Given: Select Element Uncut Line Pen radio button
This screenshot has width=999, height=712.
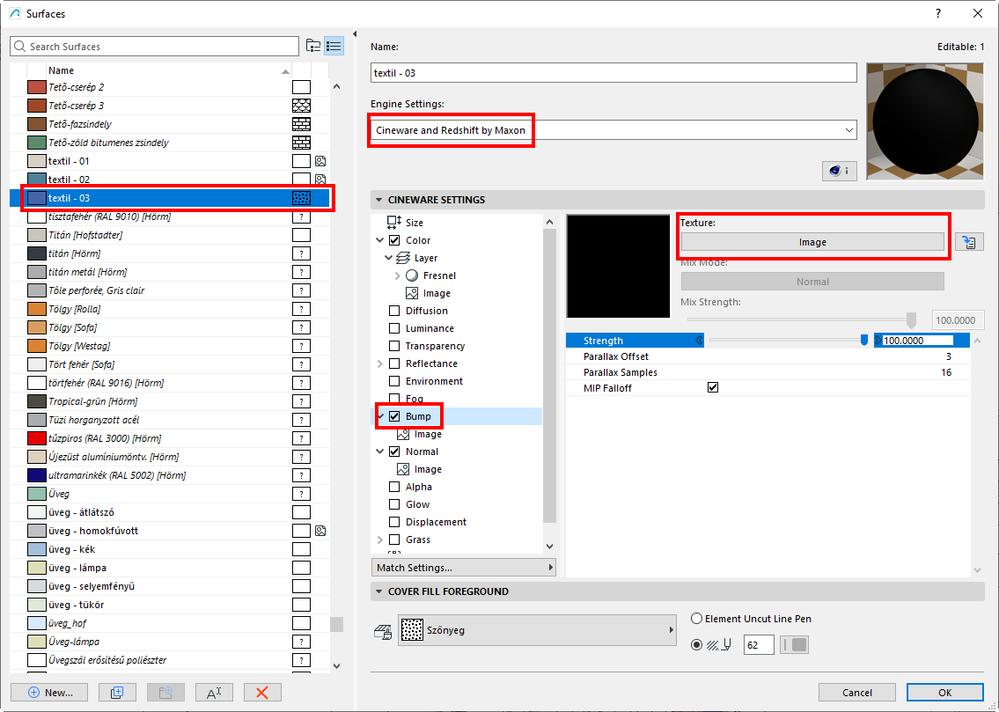Looking at the screenshot, I should coord(696,618).
